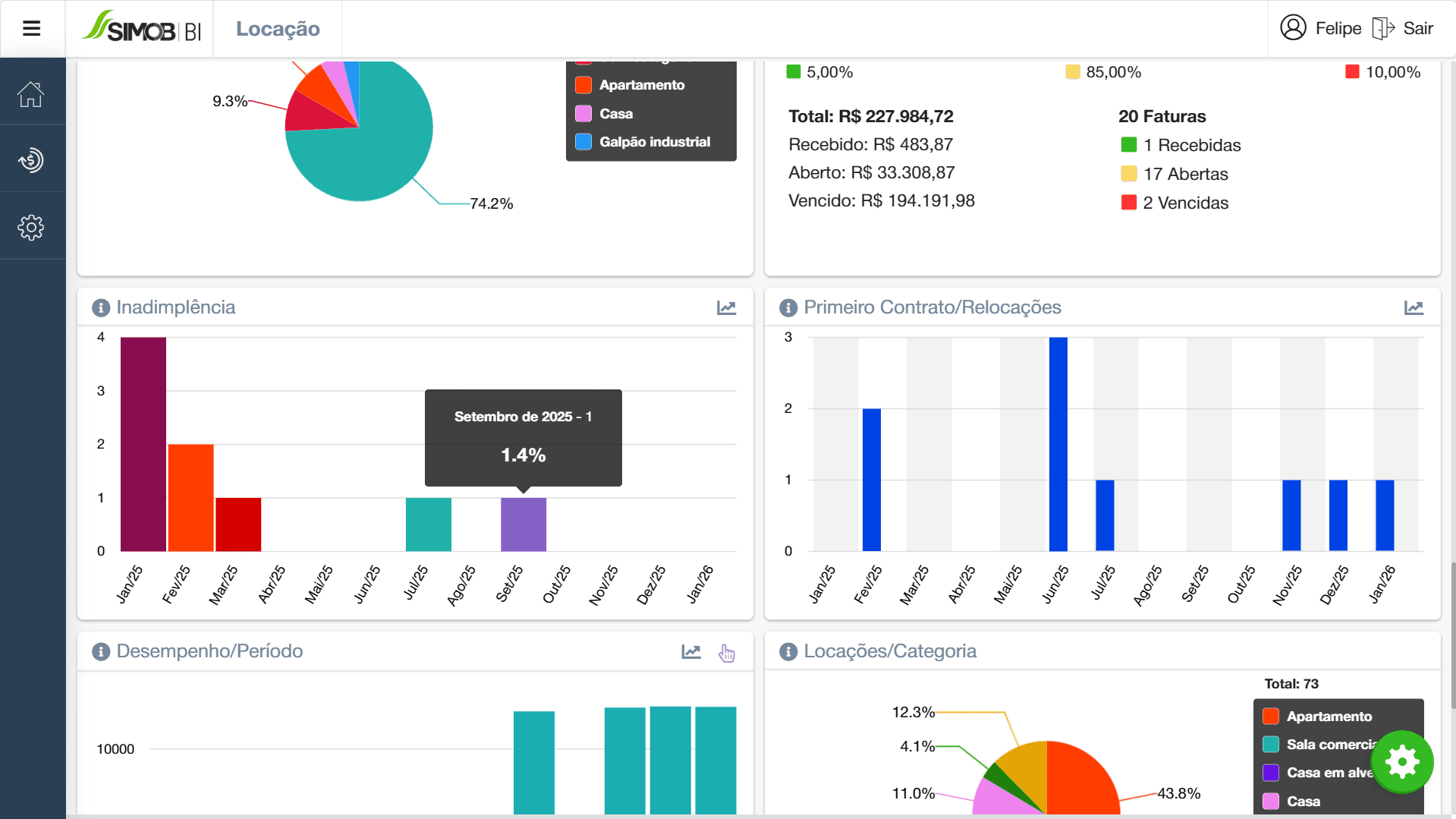Go to the Home sidebar icon
The image size is (1456, 819).
31,95
